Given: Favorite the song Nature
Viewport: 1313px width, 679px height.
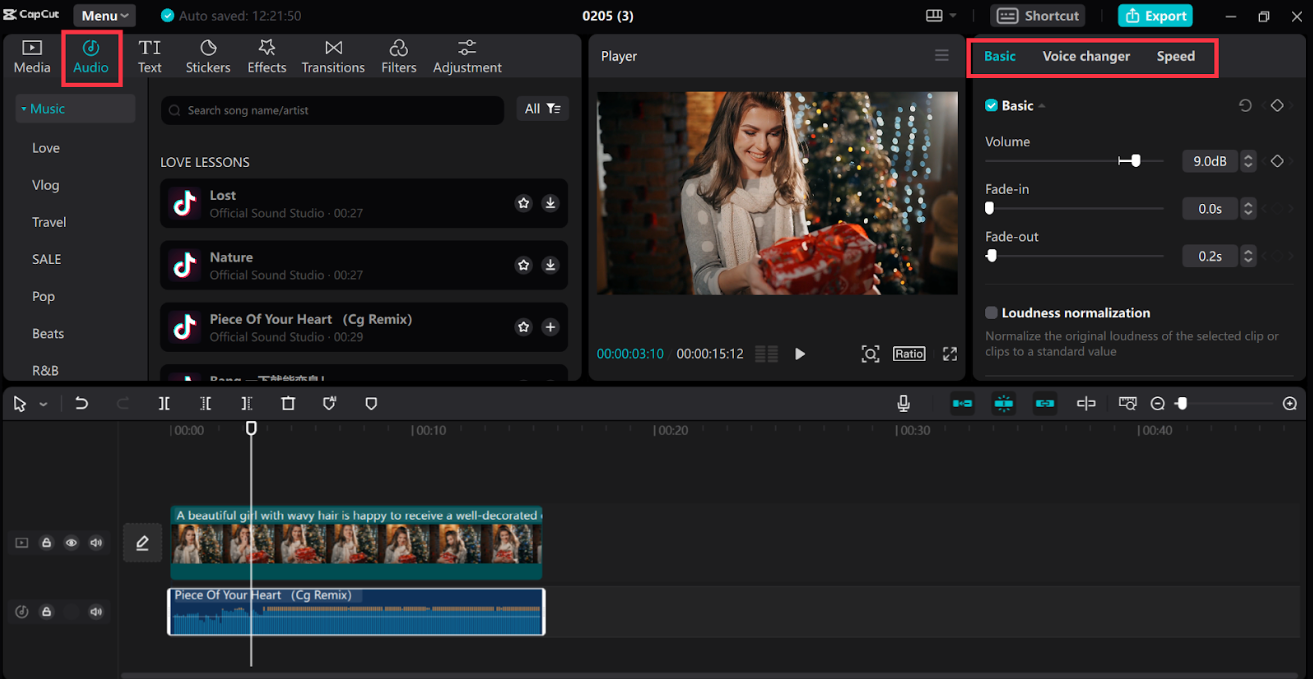Looking at the screenshot, I should (523, 265).
